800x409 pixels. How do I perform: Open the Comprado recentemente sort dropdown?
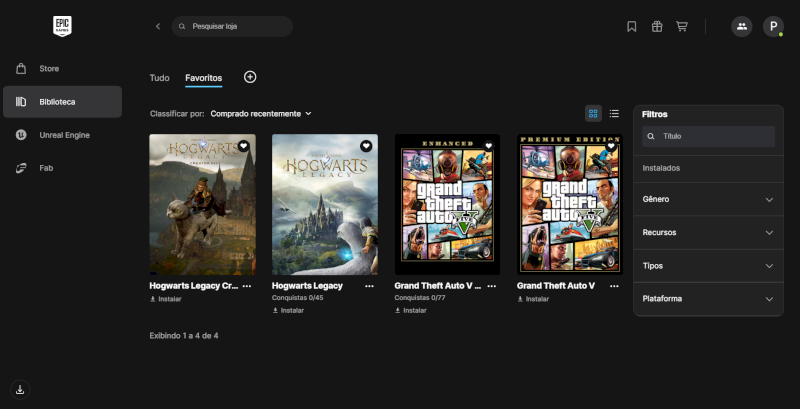pyautogui.click(x=261, y=114)
